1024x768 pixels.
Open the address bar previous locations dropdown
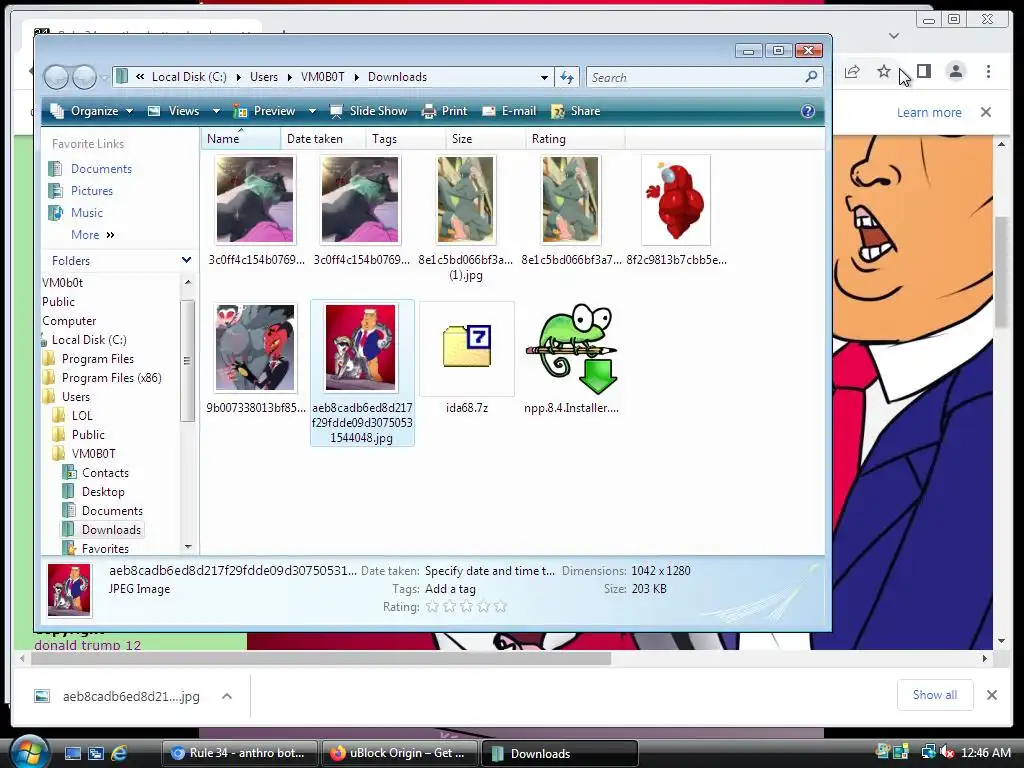click(544, 78)
